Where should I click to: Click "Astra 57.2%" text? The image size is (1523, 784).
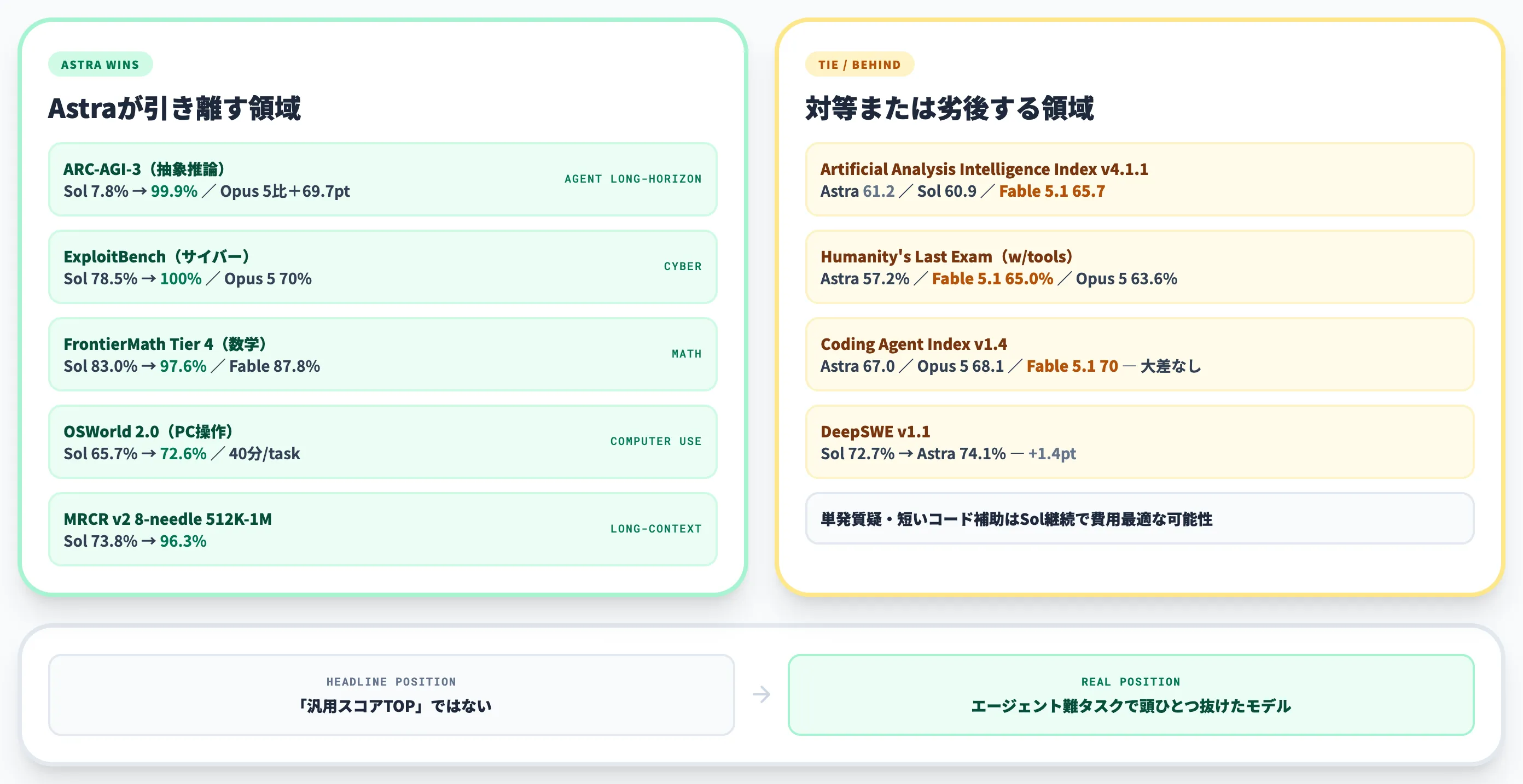[865, 279]
